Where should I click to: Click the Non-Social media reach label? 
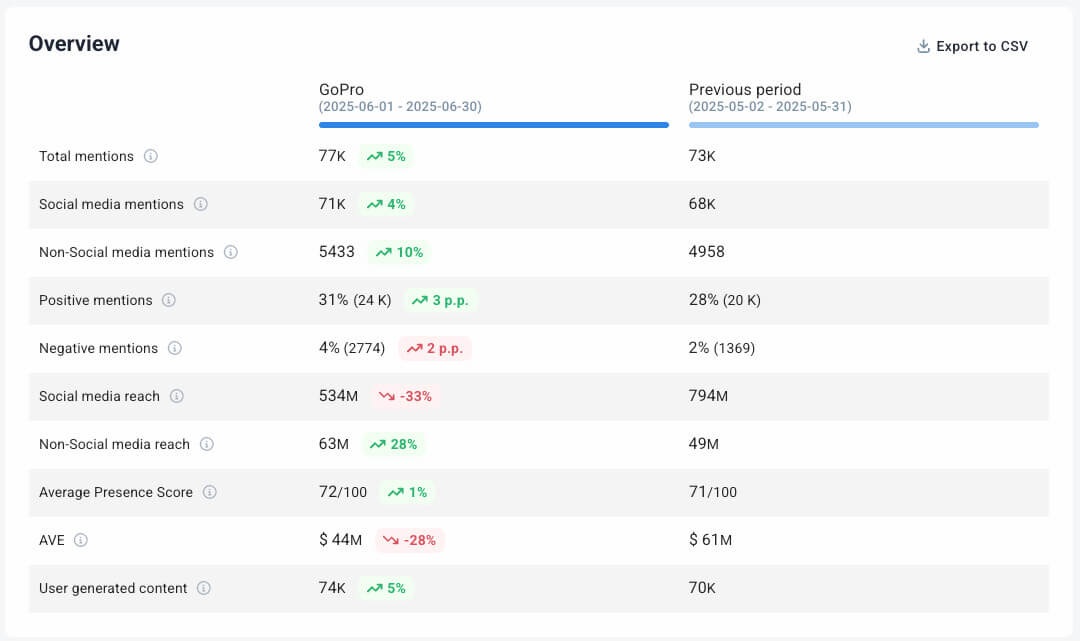tap(114, 444)
